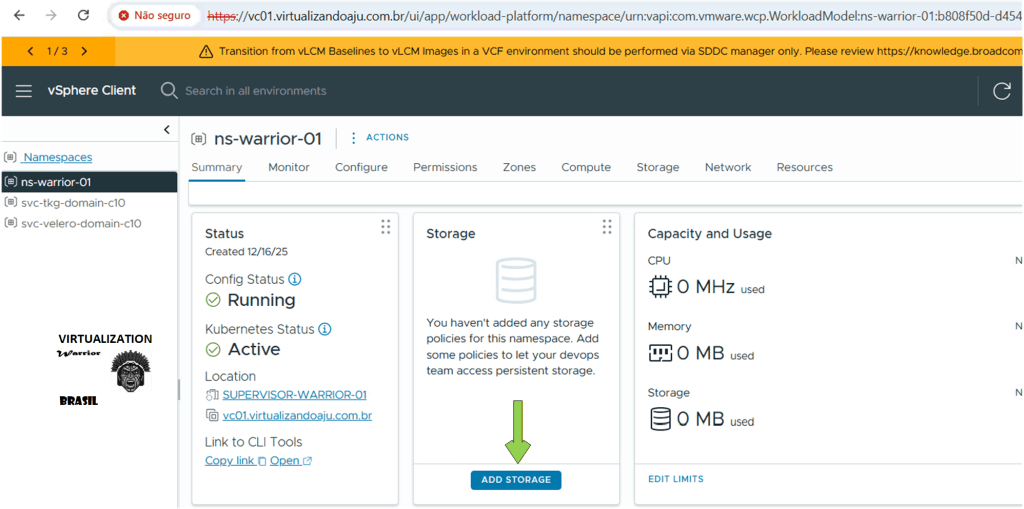The image size is (1024, 509).
Task: Open the Namespaces link in sidebar
Action: pyautogui.click(x=57, y=157)
